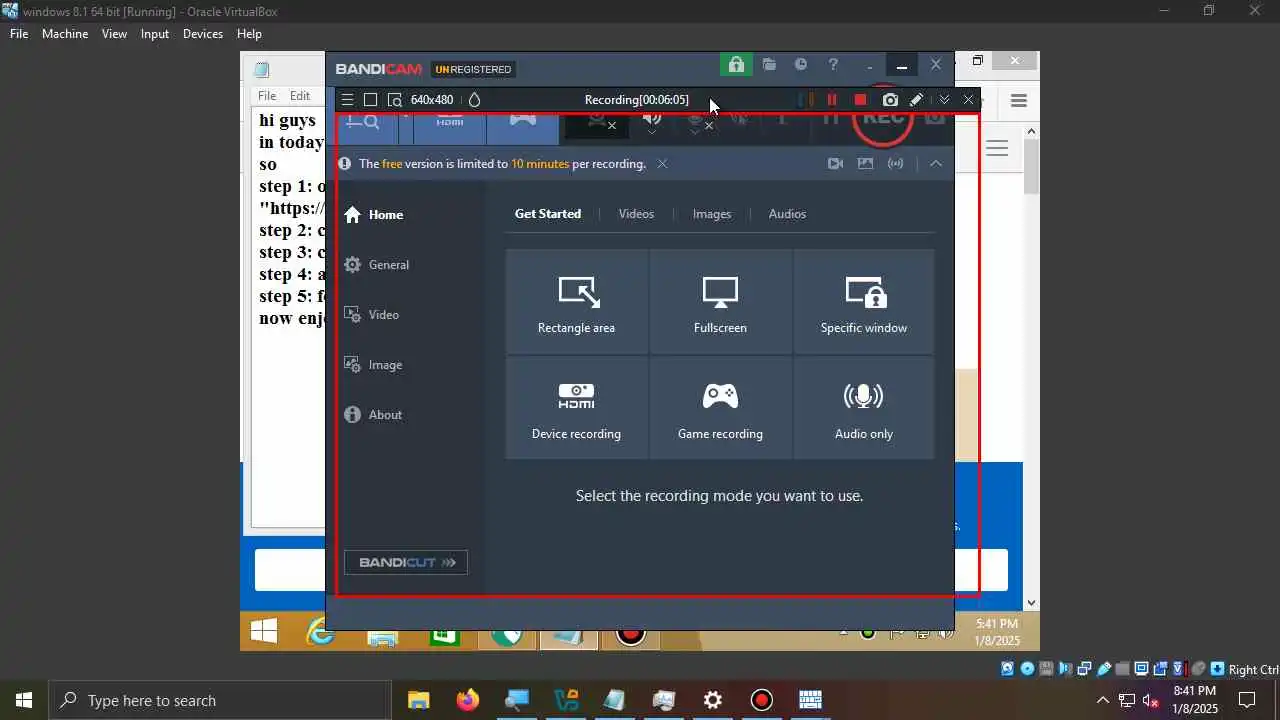Open the host notification center icon
Viewport: 1280px width, 720px height.
[1247, 700]
